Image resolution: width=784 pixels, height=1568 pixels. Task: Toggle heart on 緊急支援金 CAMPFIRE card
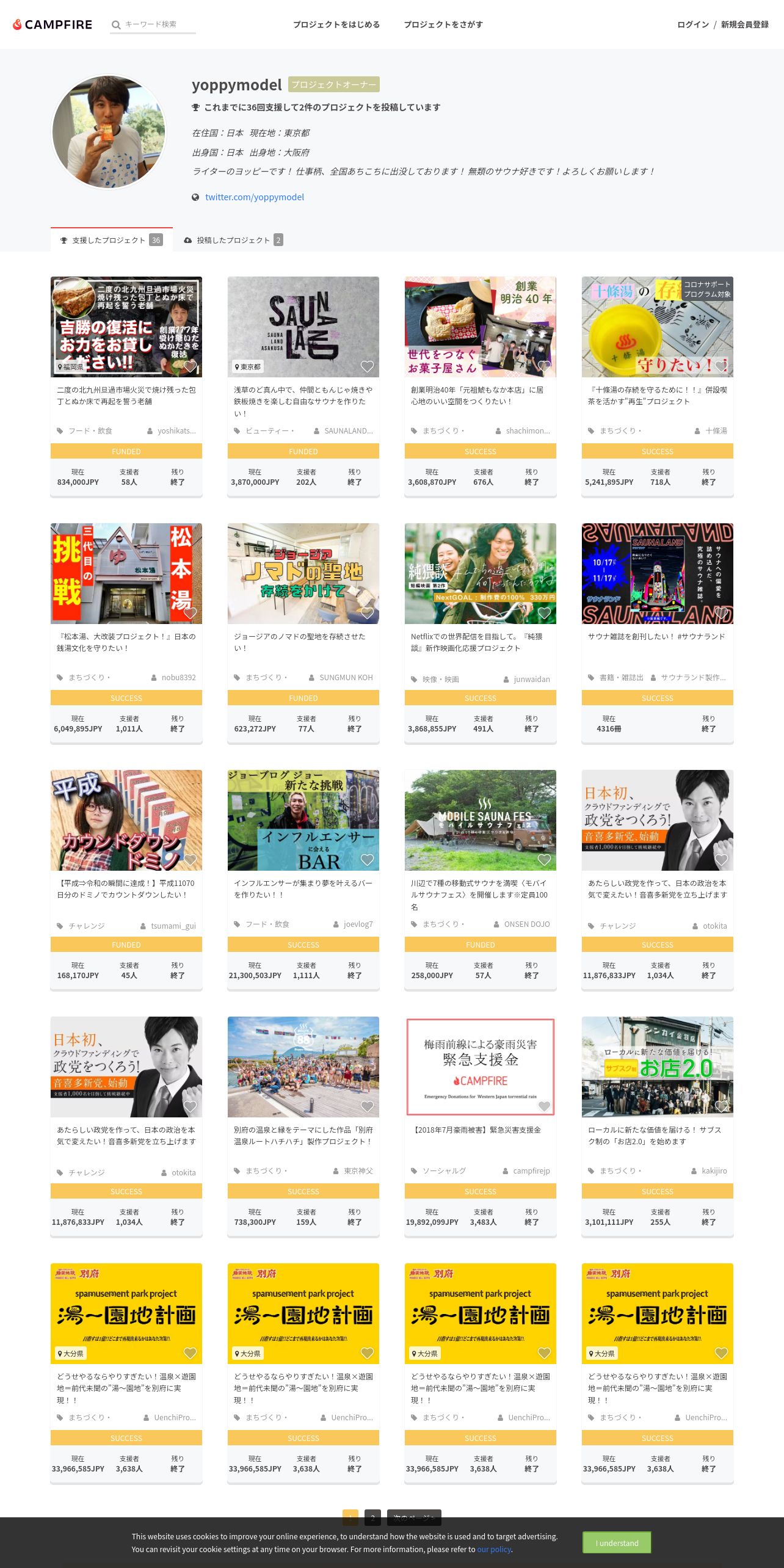pos(544,1106)
